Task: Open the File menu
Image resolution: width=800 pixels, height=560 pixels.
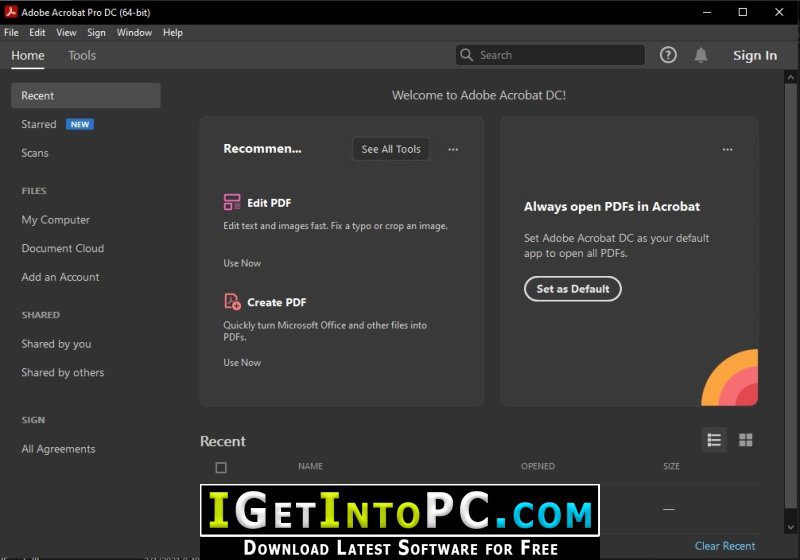Action: 11,33
